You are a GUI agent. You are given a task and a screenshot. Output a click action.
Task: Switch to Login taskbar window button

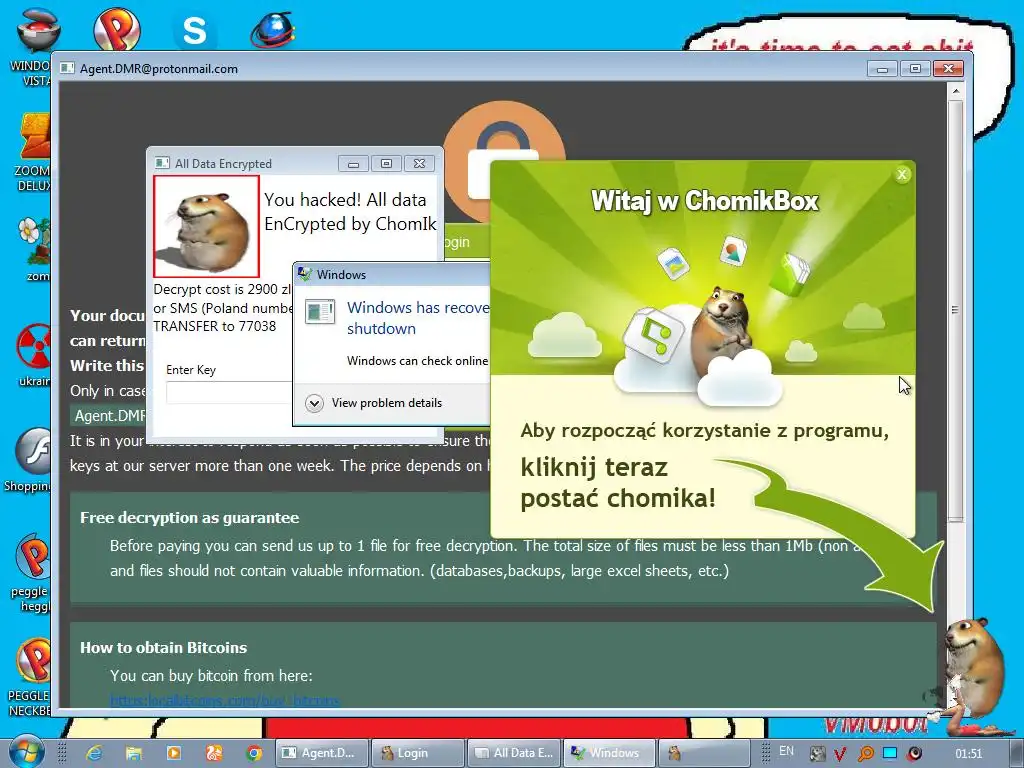pos(418,753)
